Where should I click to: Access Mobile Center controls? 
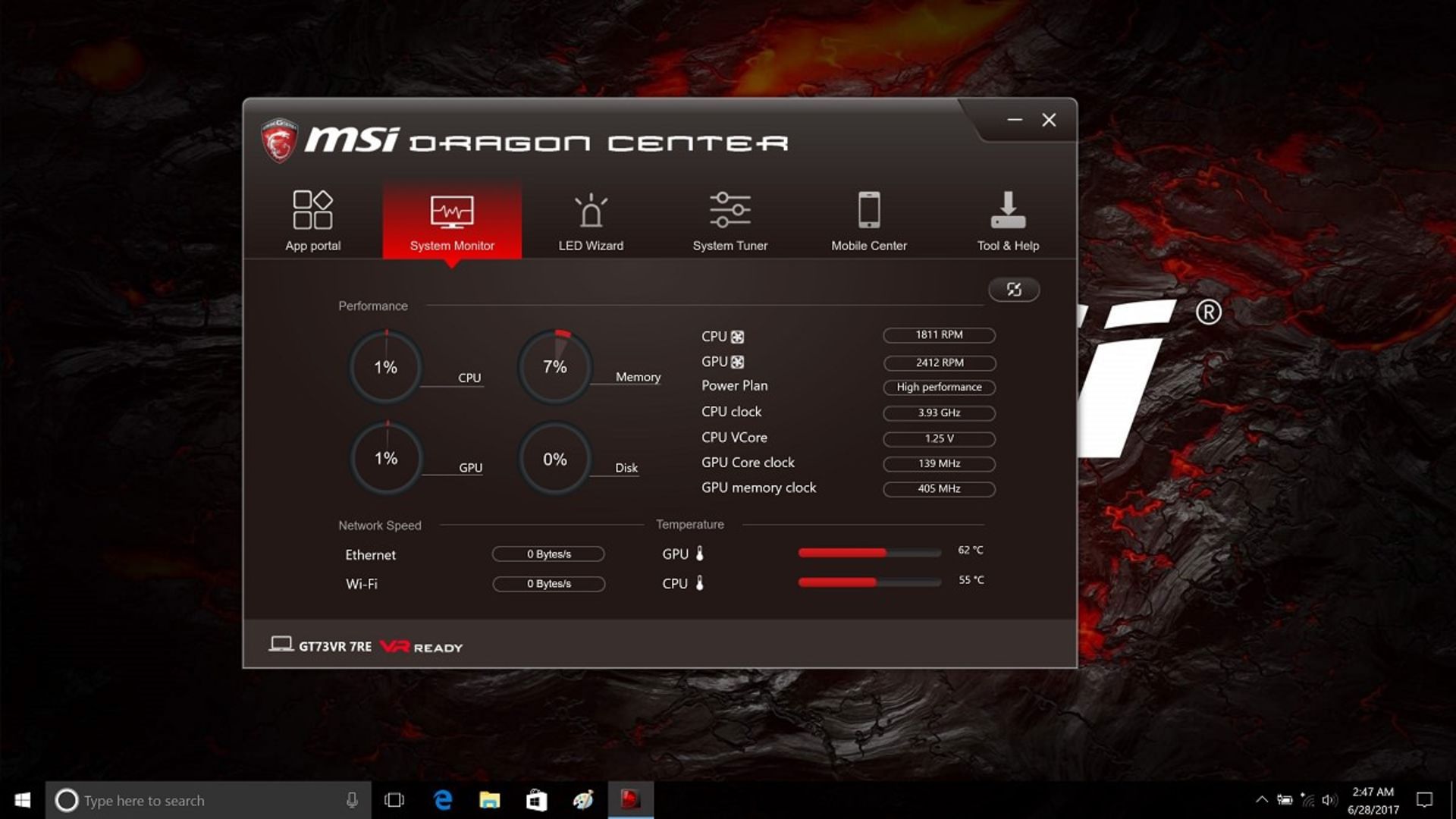868,219
